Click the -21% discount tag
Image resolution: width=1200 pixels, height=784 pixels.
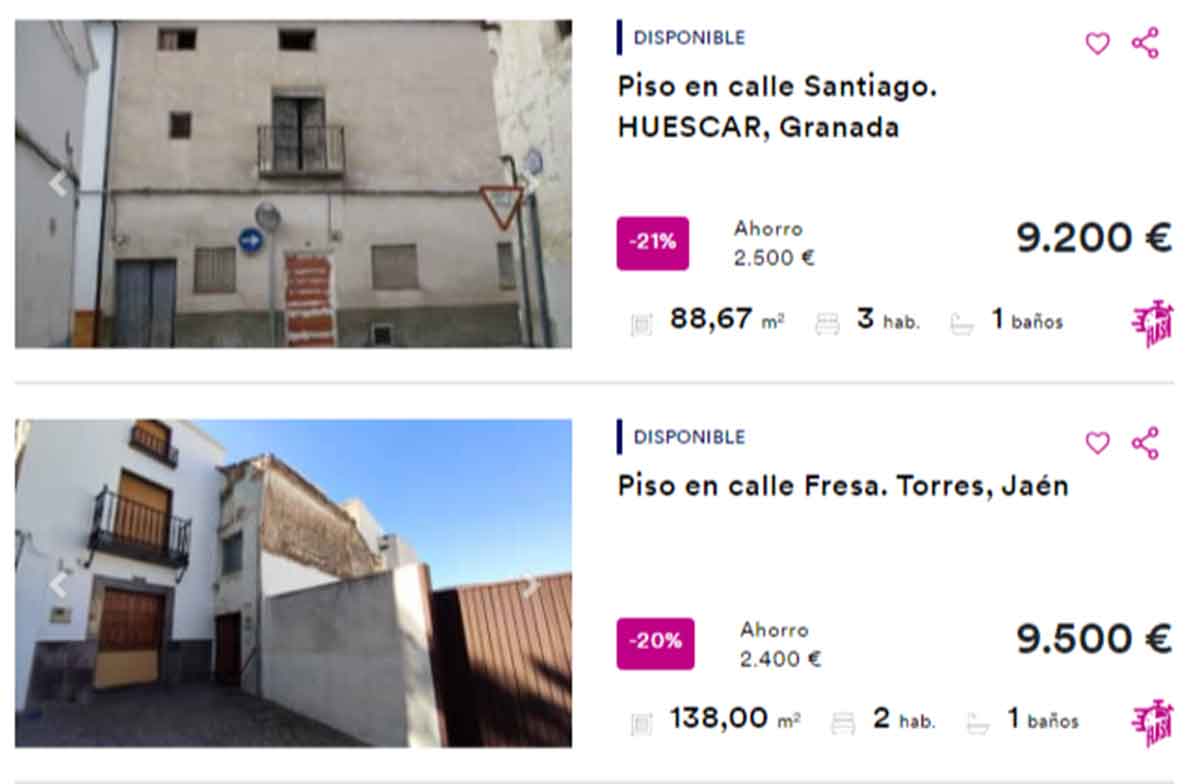pyautogui.click(x=652, y=243)
